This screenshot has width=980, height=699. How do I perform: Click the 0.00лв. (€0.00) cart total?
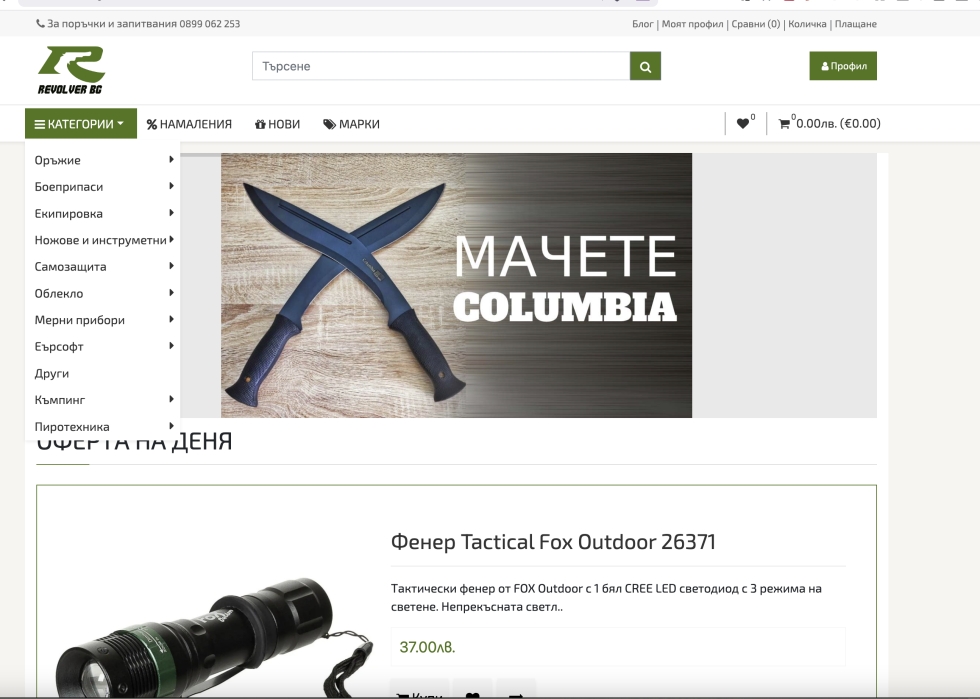838,124
